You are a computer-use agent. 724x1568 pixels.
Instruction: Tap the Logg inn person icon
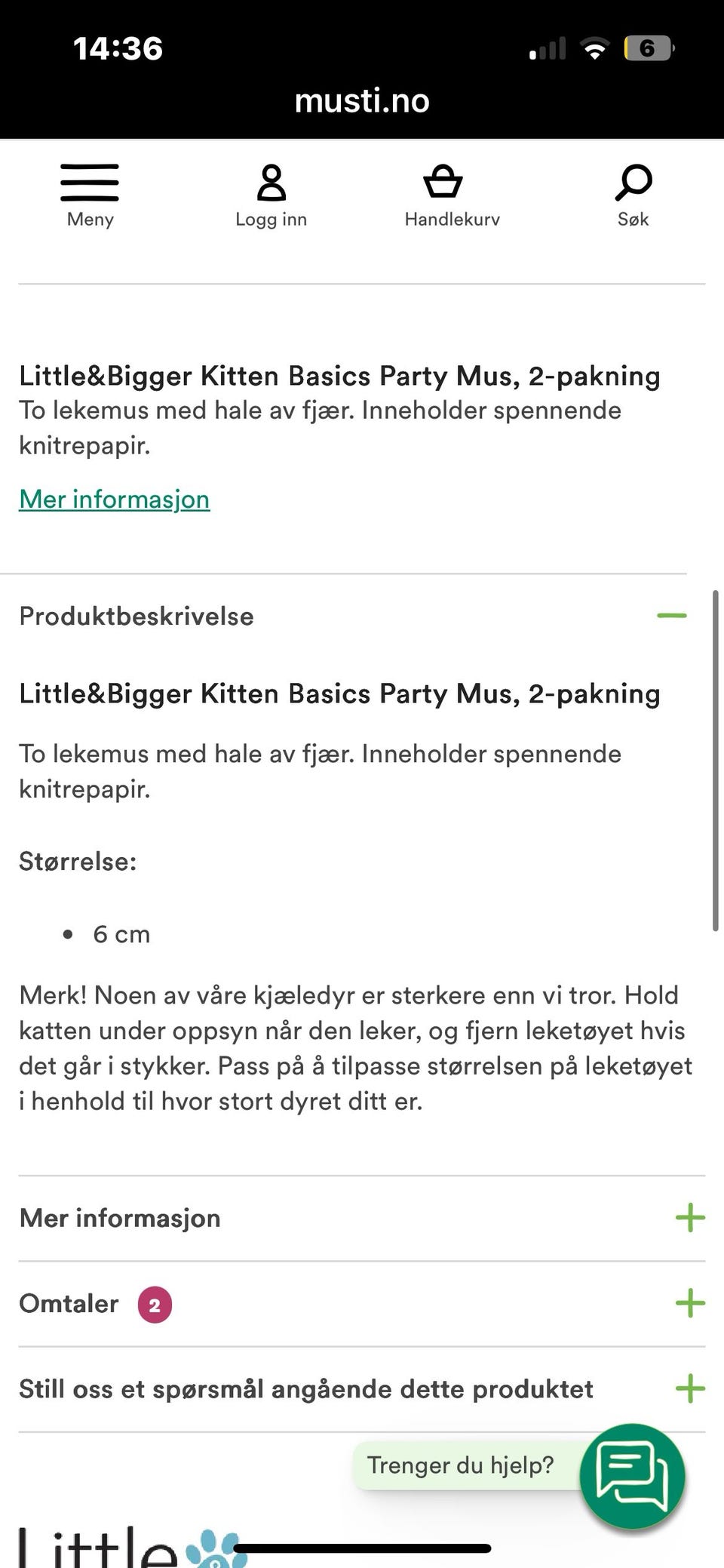point(271,183)
